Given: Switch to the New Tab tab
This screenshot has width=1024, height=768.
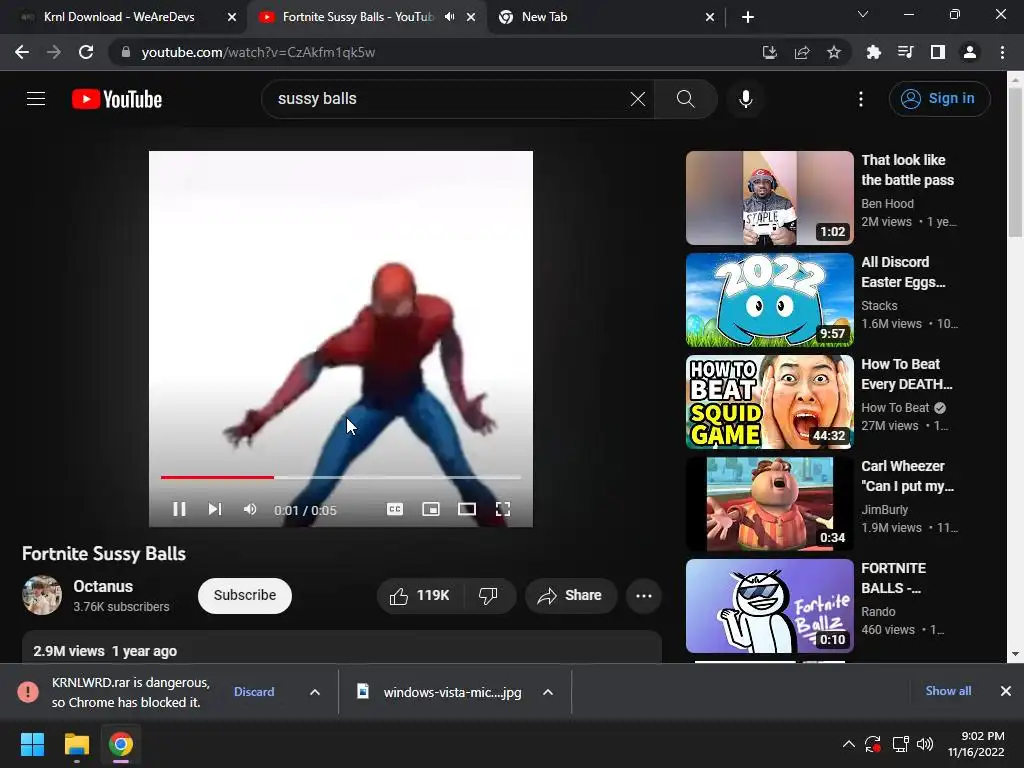Looking at the screenshot, I should (x=544, y=17).
